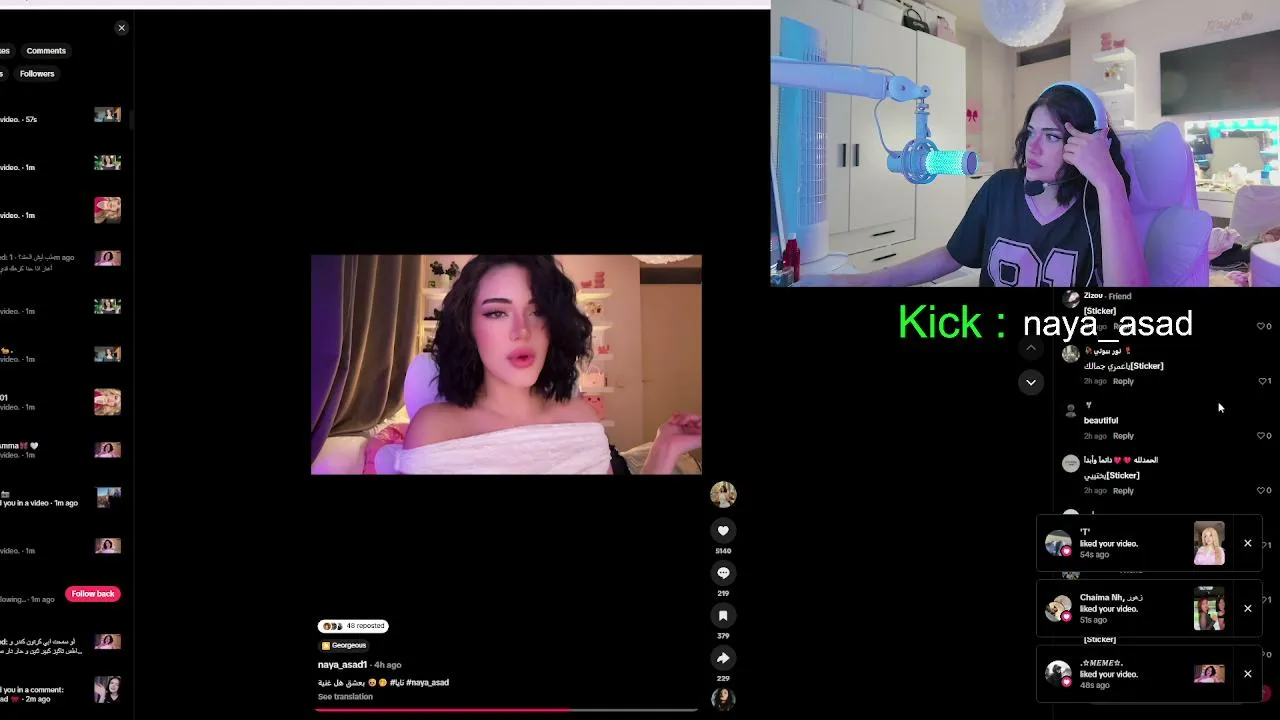The image size is (1280, 720).
Task: Click the 379 saves count
Action: tap(723, 636)
